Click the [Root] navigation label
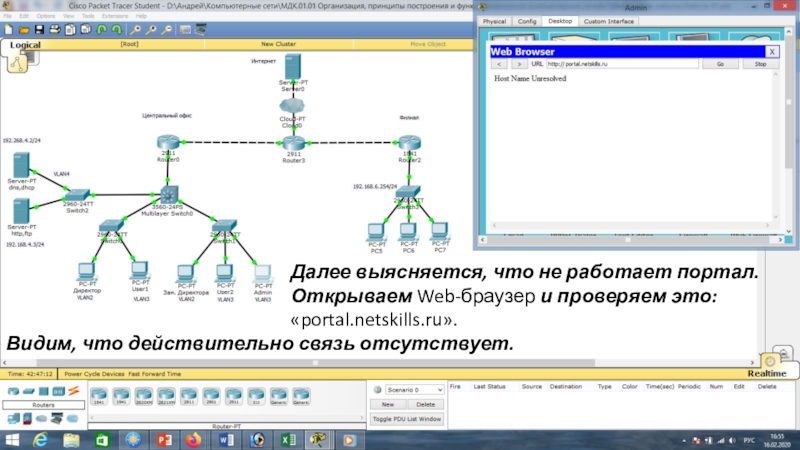This screenshot has height=450, width=800. [129, 44]
